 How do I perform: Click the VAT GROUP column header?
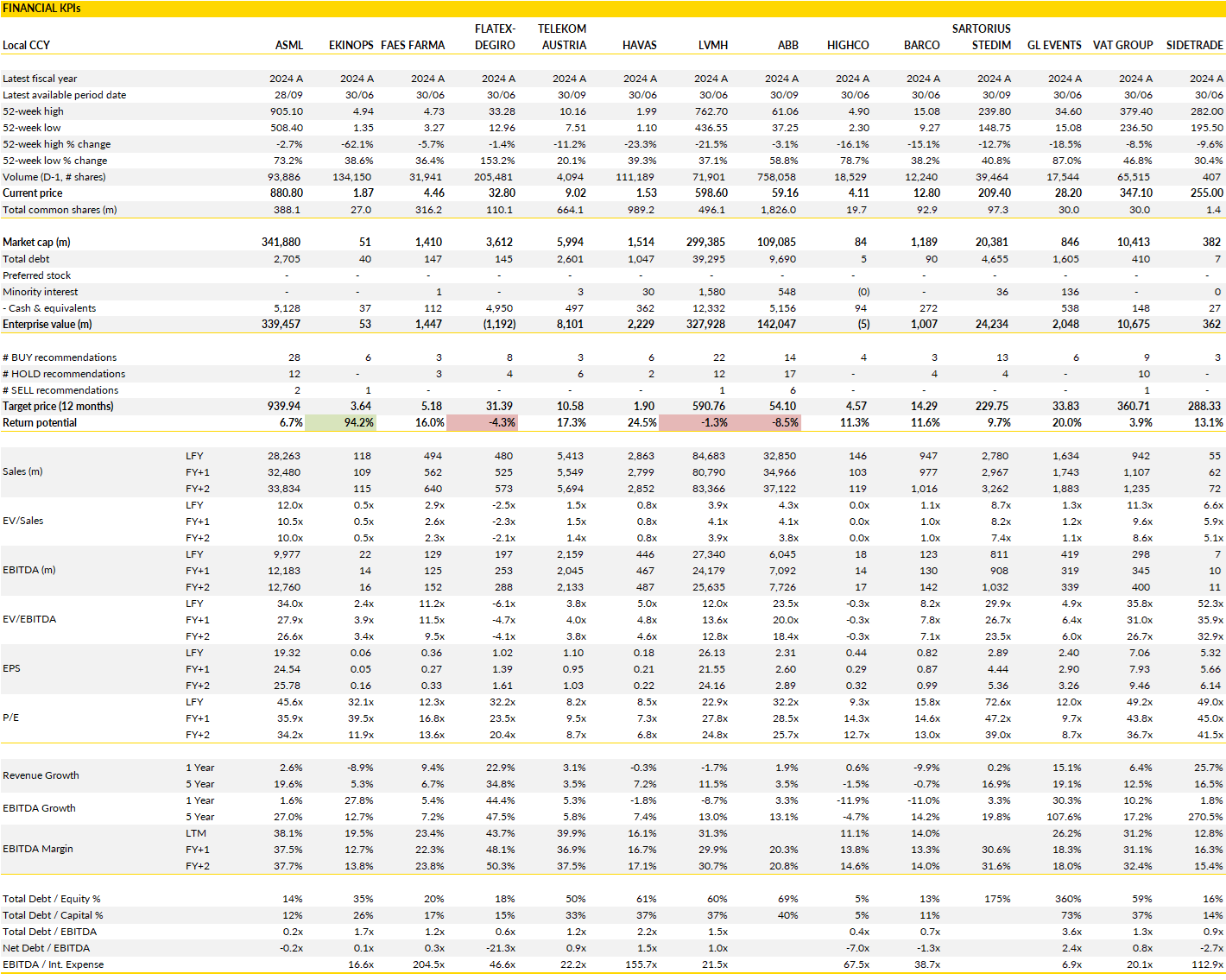pos(1123,45)
